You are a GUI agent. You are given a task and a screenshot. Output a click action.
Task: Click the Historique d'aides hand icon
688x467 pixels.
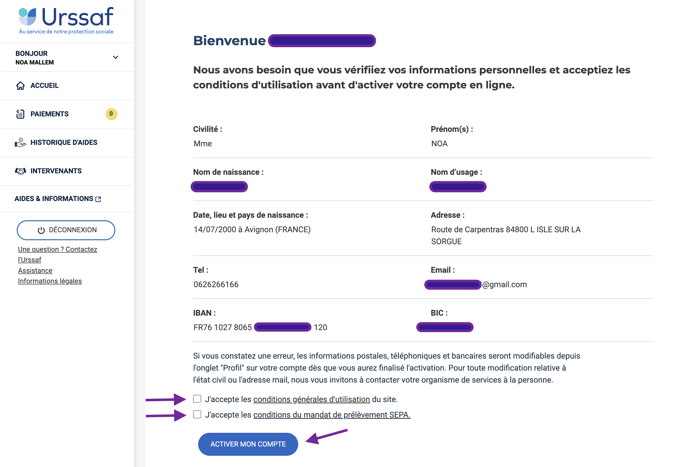point(20,143)
